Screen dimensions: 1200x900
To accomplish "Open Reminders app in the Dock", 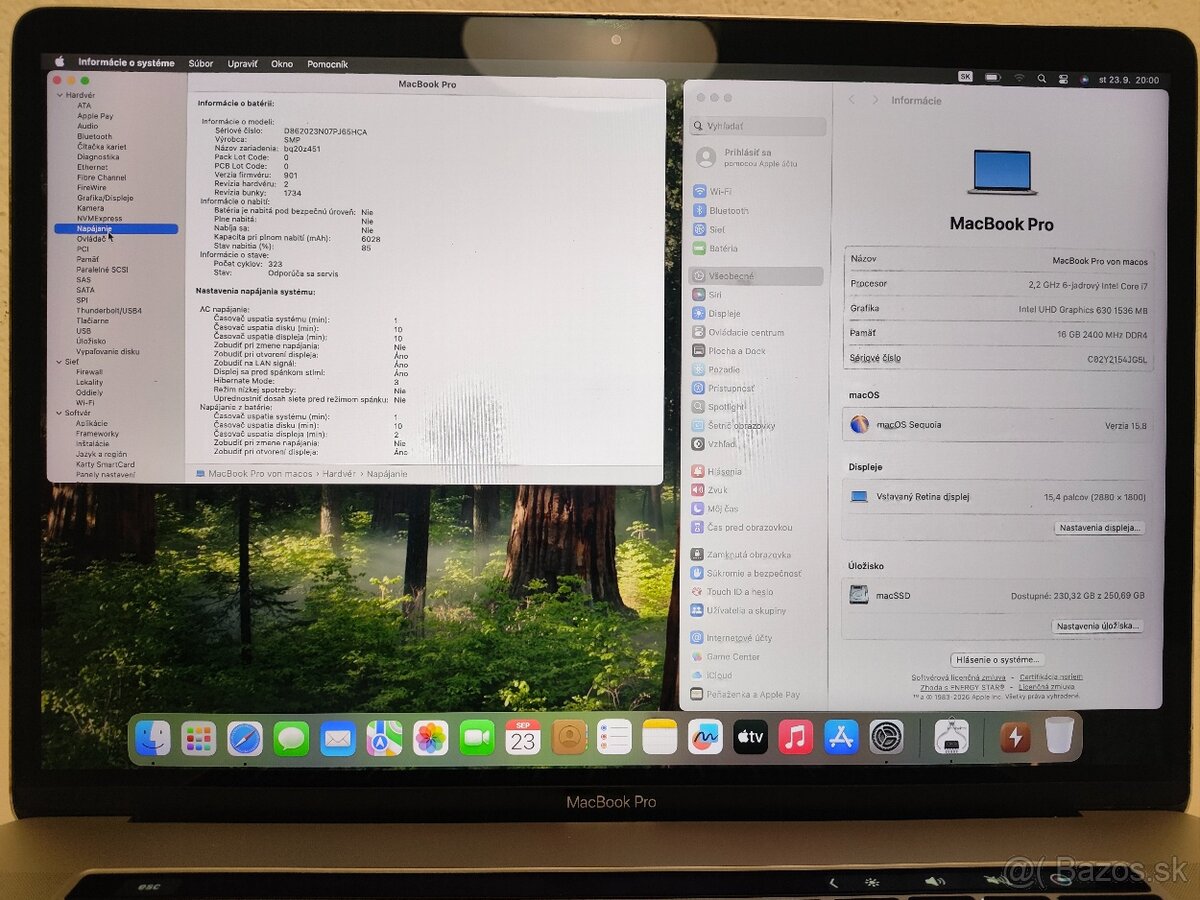I will tap(614, 737).
